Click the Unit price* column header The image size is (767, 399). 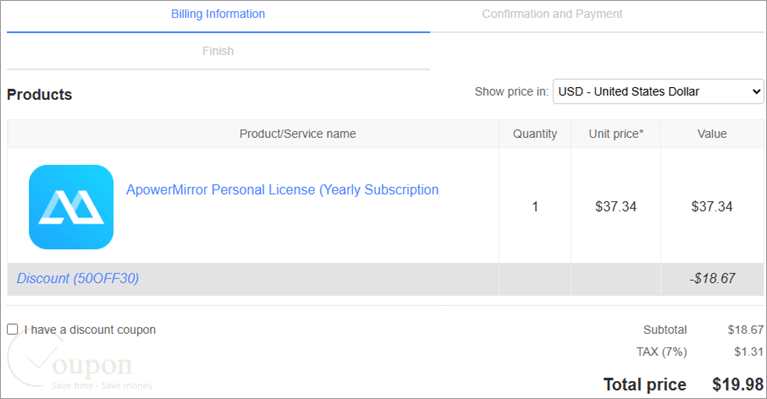pyautogui.click(x=616, y=134)
